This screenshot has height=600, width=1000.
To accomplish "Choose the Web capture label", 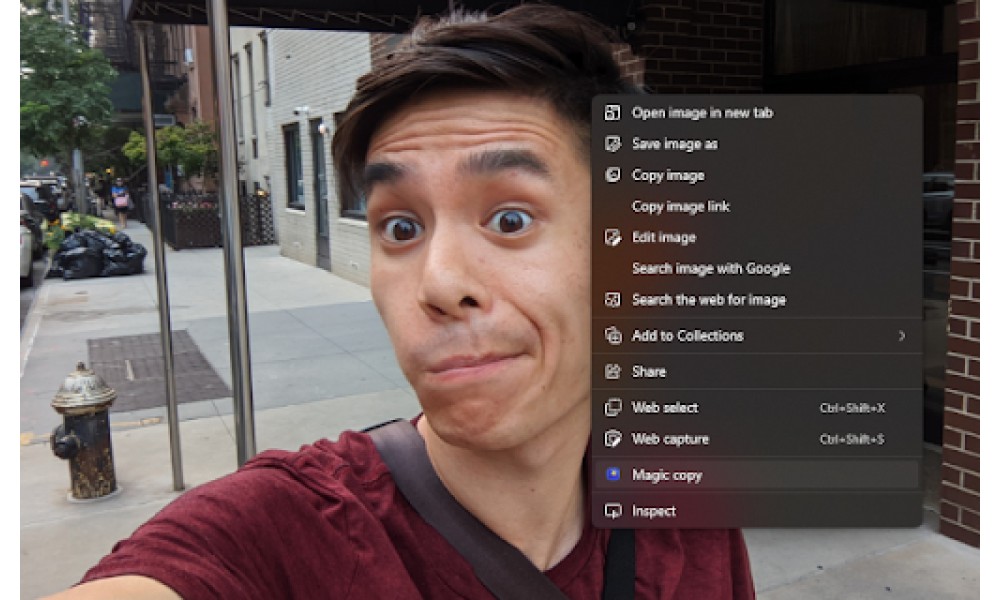I will coord(670,439).
